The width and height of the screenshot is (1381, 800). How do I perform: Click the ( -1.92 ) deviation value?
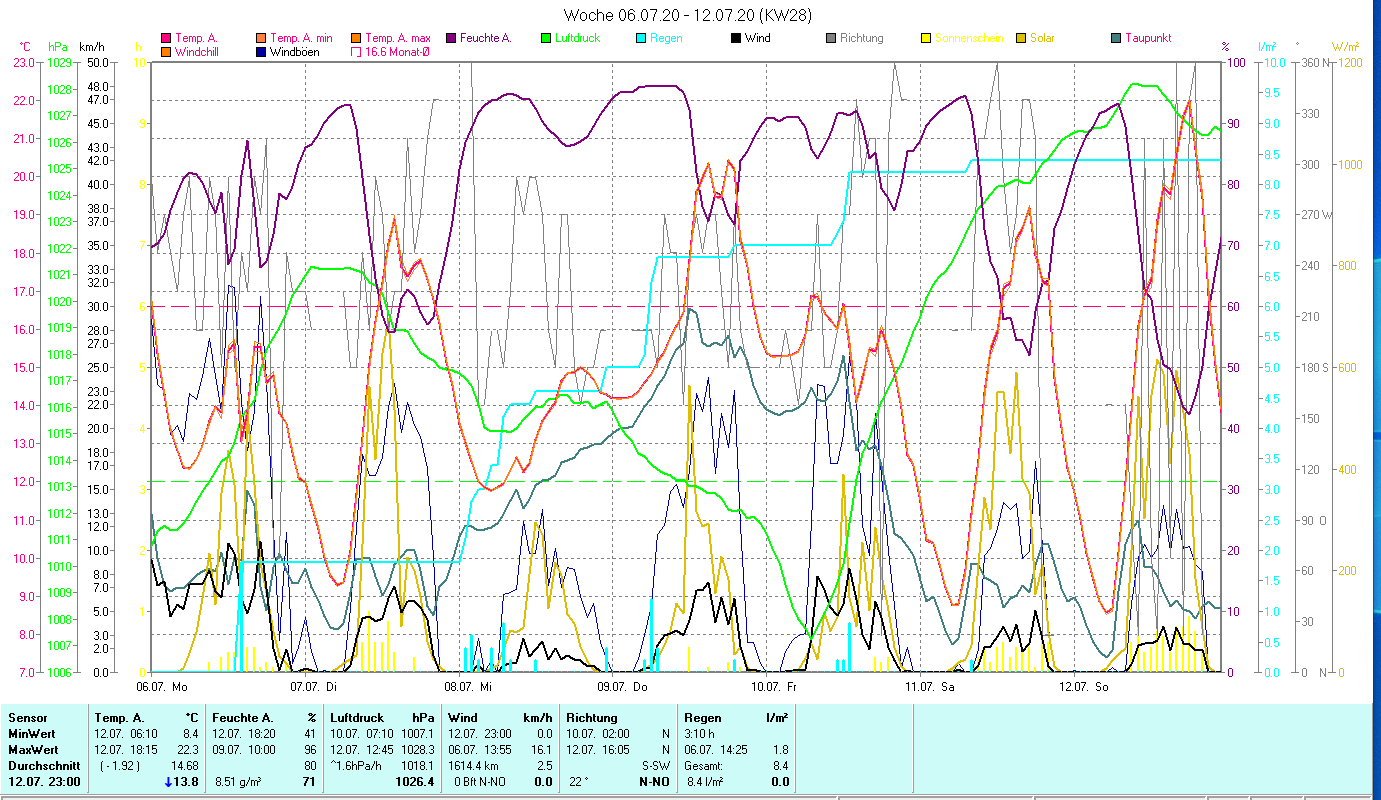click(x=121, y=766)
